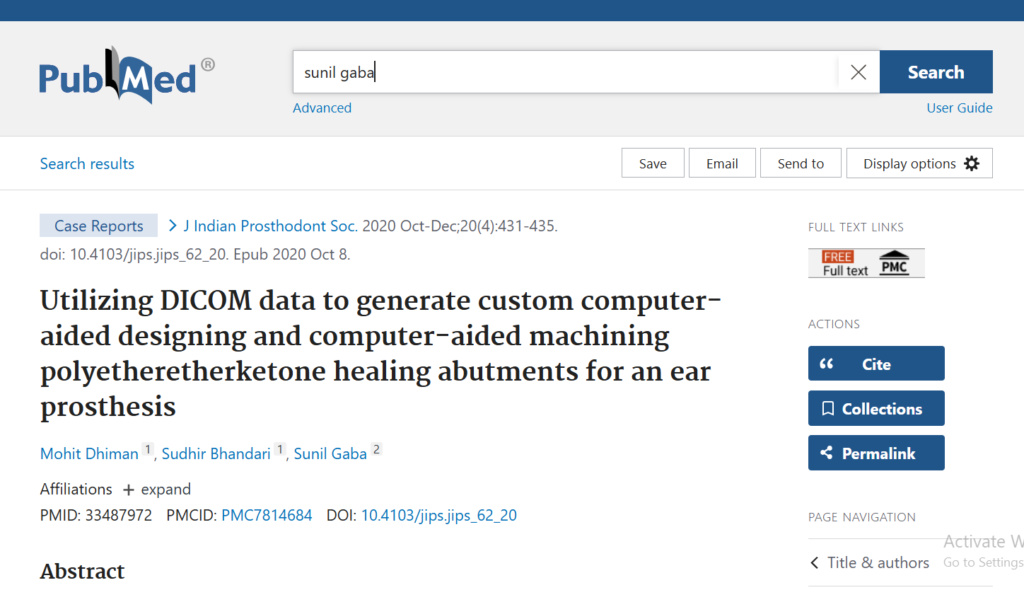Go to Title & authors section

coord(878,563)
